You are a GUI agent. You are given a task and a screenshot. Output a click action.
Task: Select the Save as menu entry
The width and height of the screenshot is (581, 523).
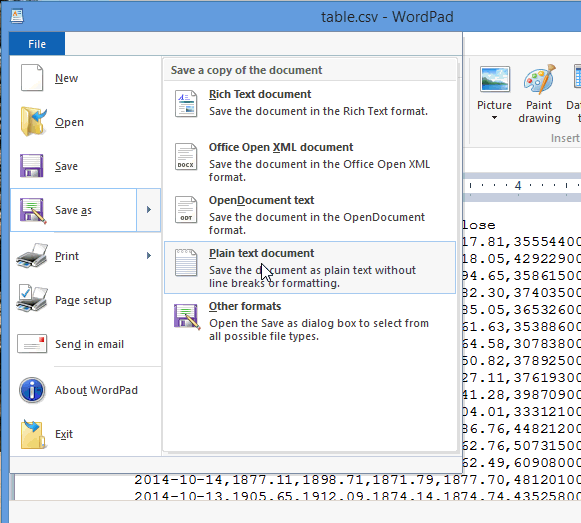tap(73, 210)
